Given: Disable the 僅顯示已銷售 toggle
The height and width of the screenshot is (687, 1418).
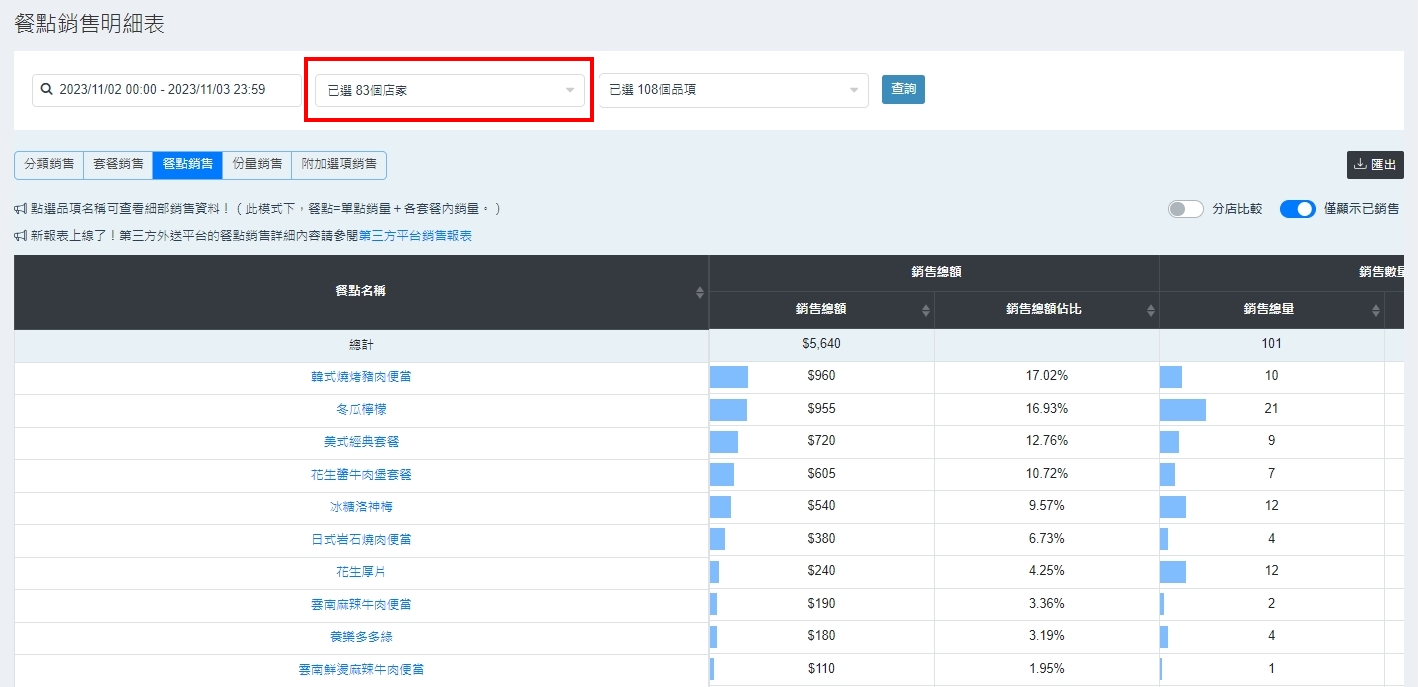Looking at the screenshot, I should (x=1297, y=209).
